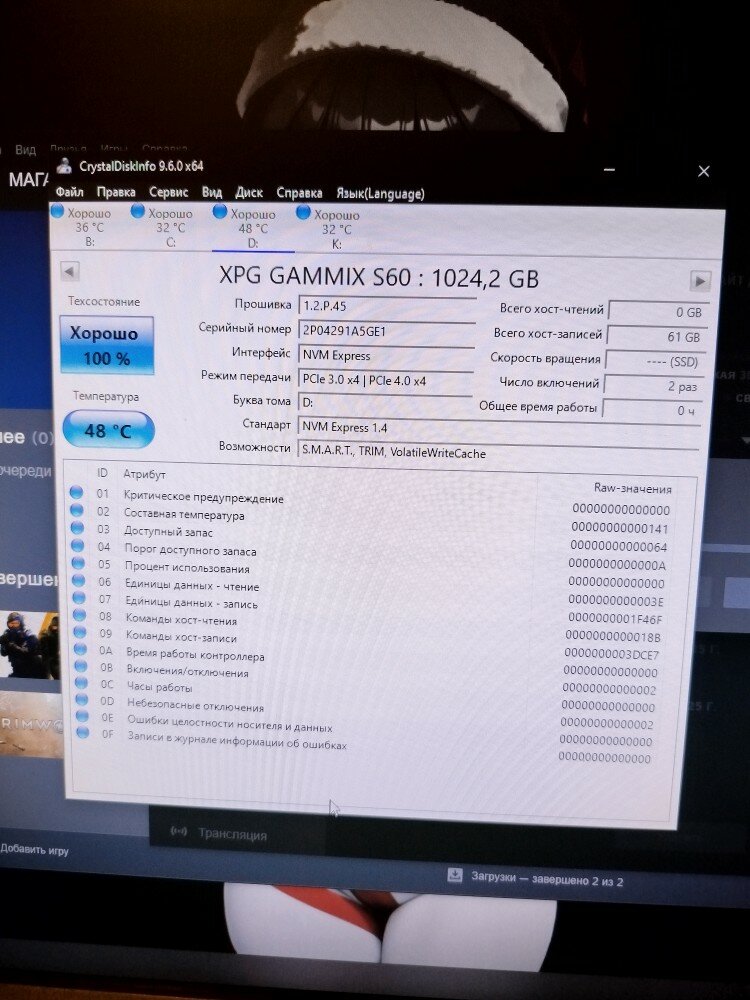Click status dot for Ошибки целостности носителя
The width and height of the screenshot is (750, 1000).
(82, 716)
